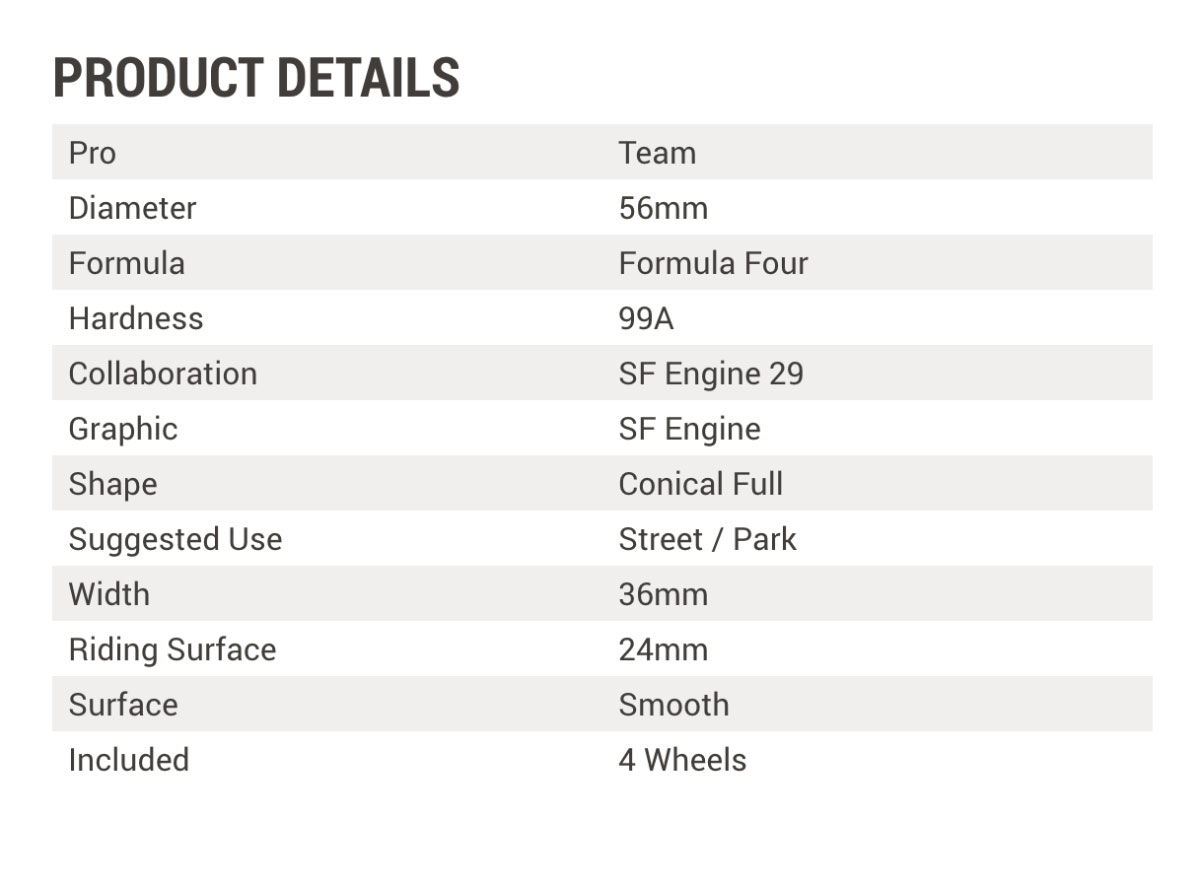
Task: Select the Pro row label
Action: click(x=92, y=153)
